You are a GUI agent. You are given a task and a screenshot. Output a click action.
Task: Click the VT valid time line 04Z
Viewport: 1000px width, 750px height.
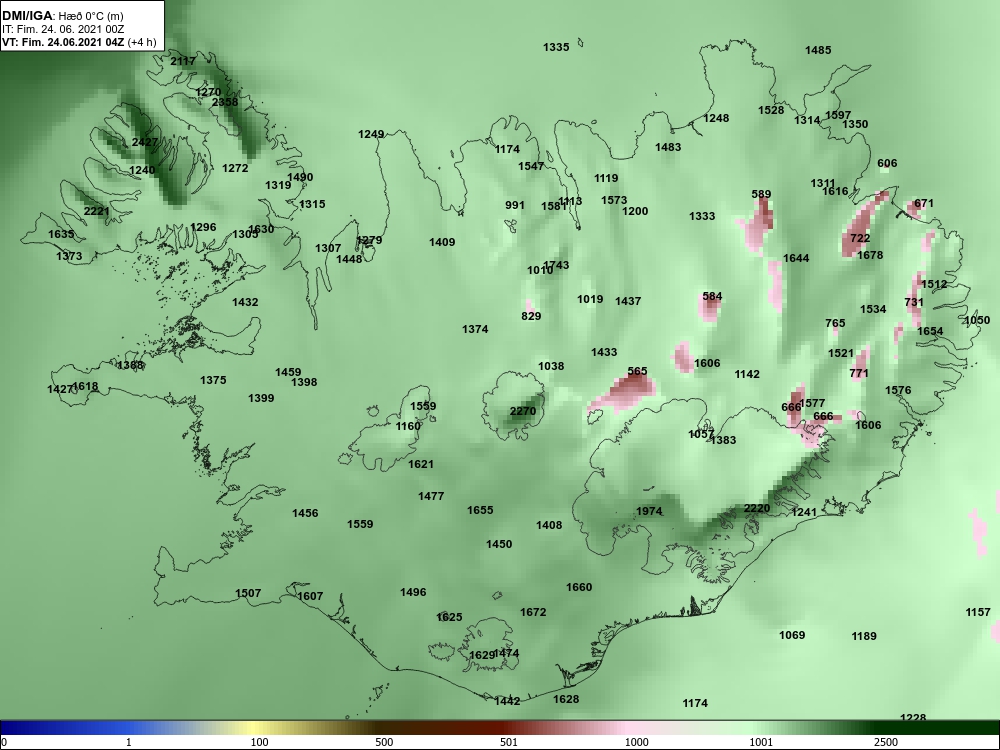coord(79,42)
